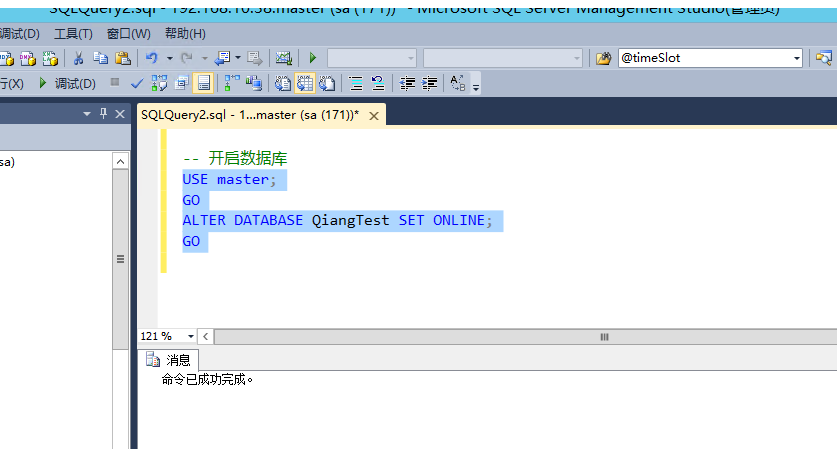Click the Paste clipboard icon
837x449 pixels.
(x=123, y=58)
